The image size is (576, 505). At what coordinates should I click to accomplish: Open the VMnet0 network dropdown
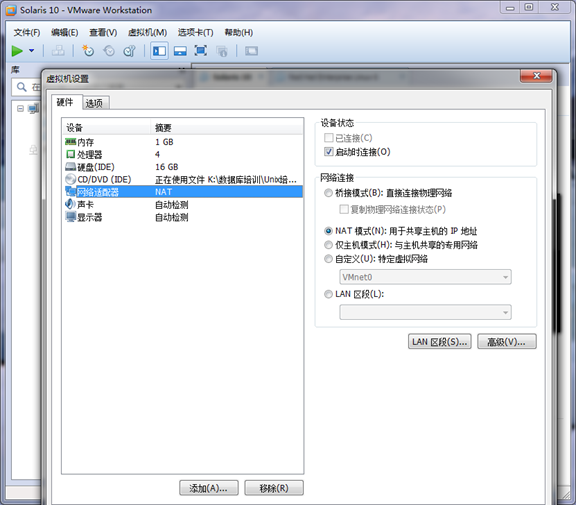[x=425, y=277]
